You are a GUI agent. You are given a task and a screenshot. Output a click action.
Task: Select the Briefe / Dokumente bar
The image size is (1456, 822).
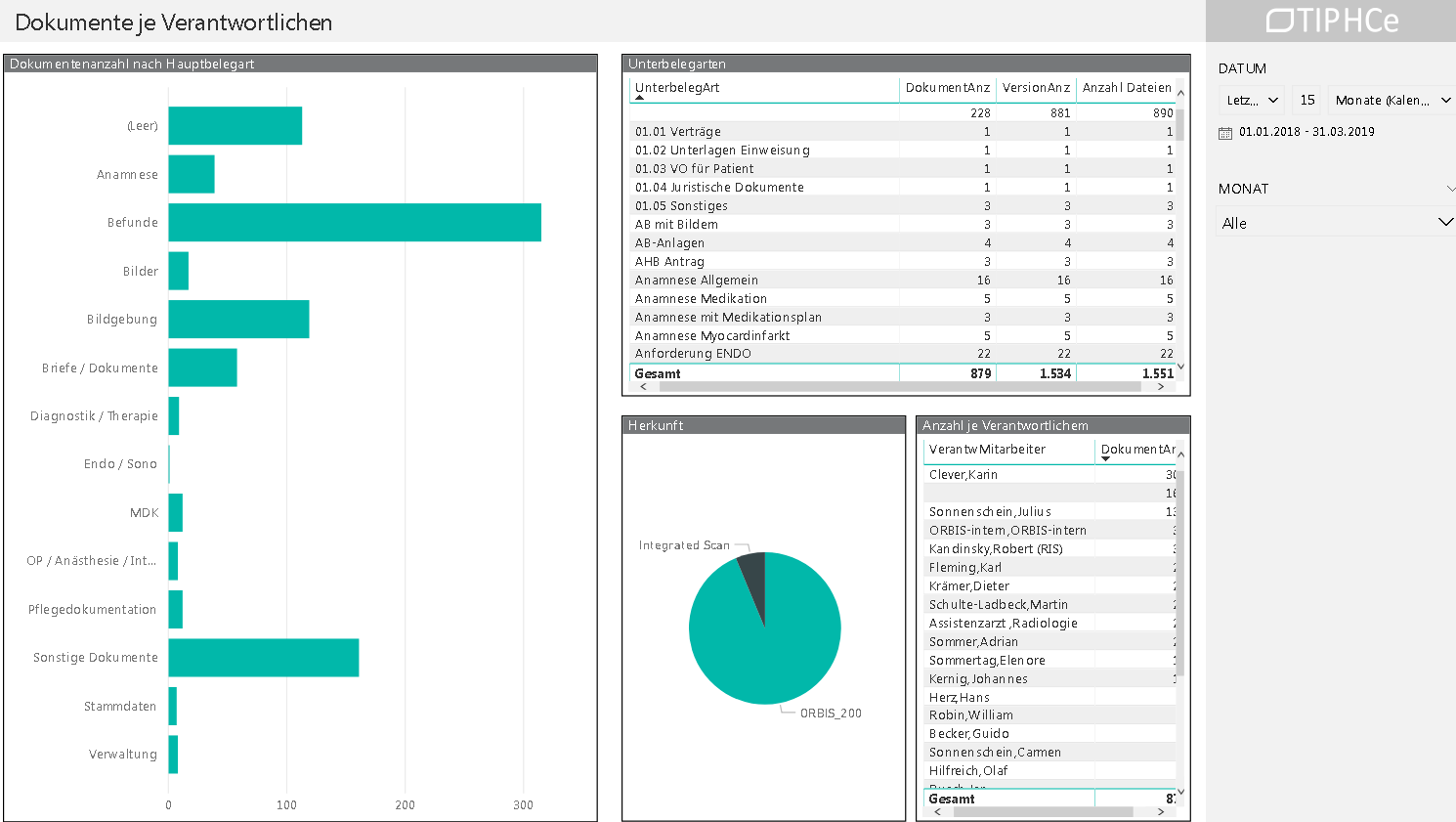point(202,368)
